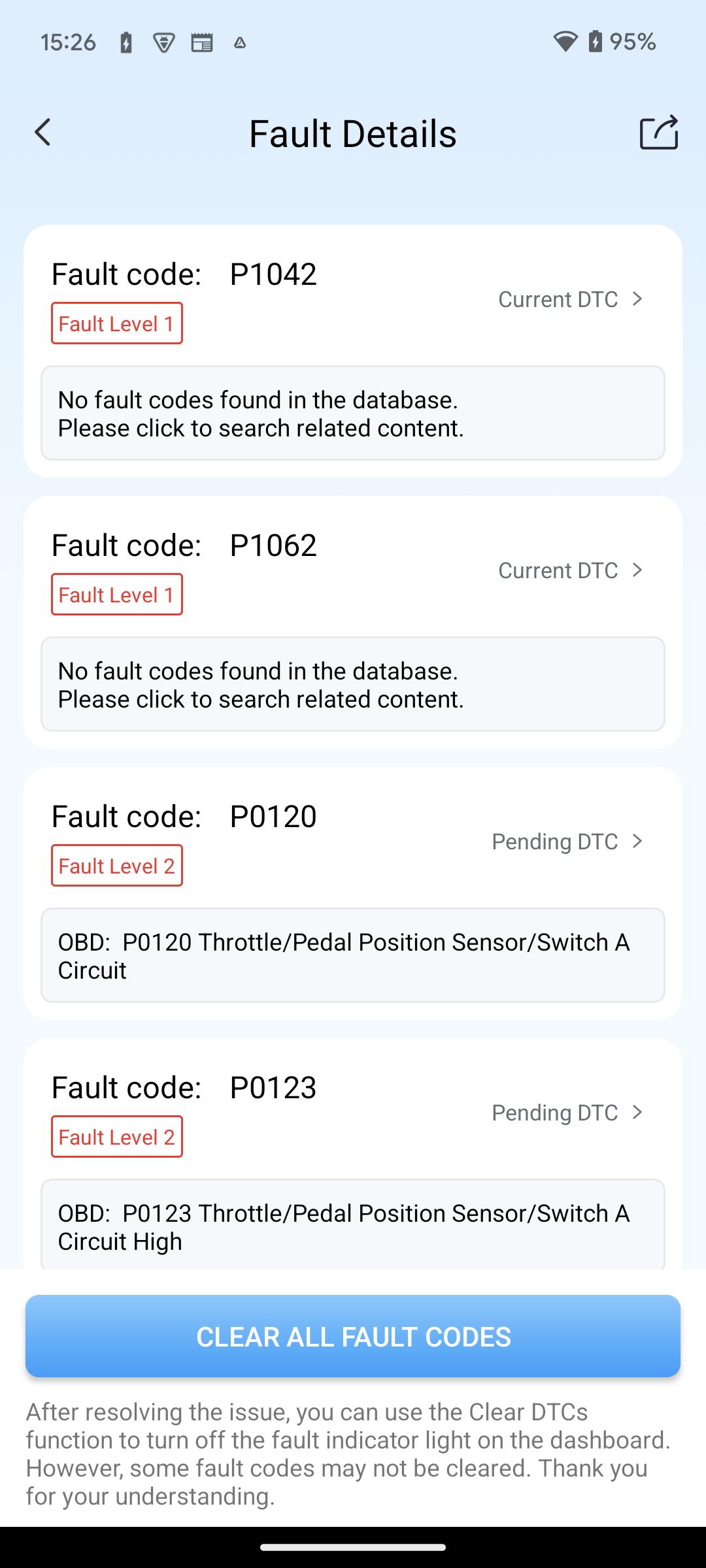Tap the back arrow icon
This screenshot has height=1568, width=706.
[x=42, y=133]
